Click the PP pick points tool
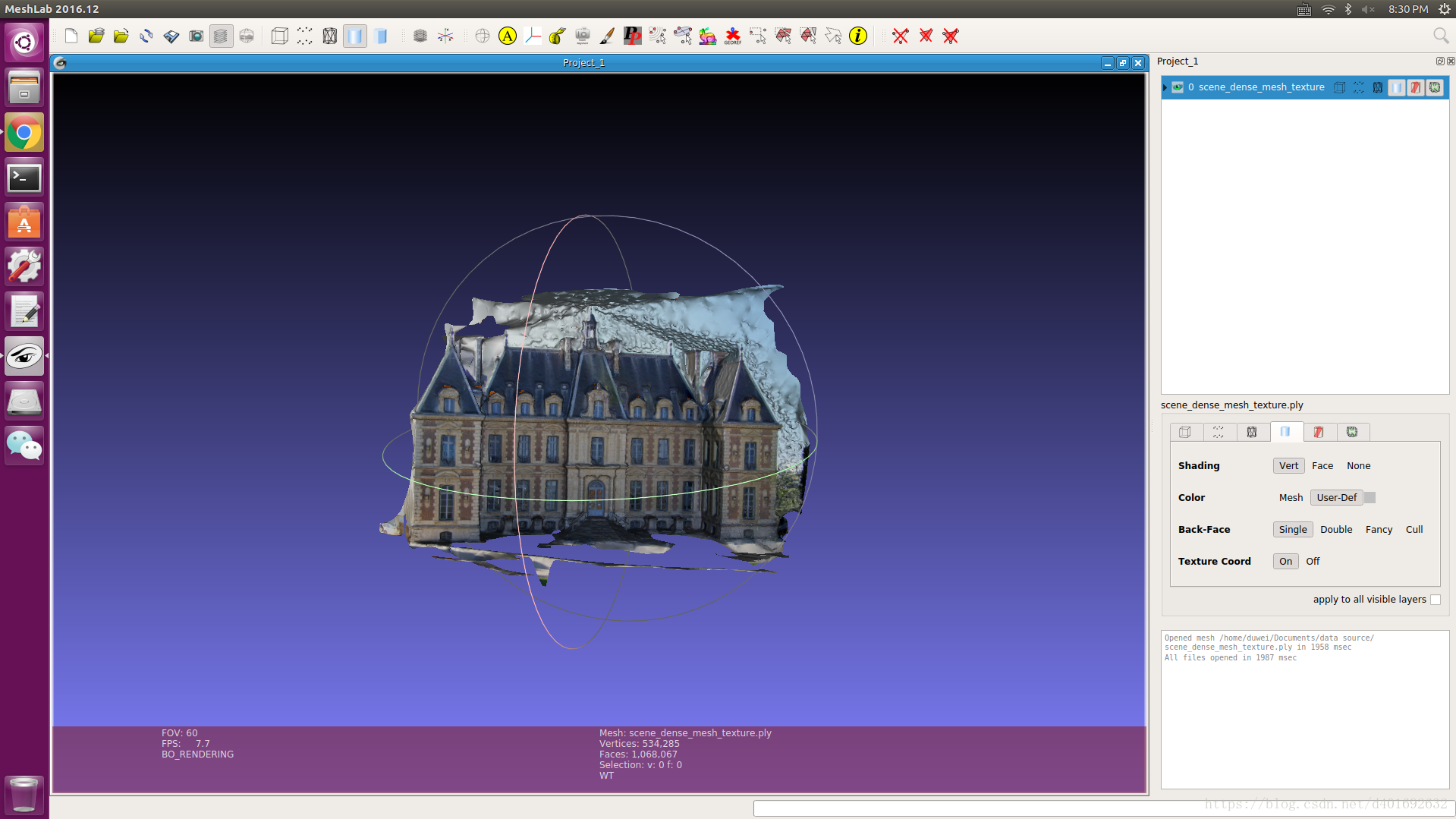The width and height of the screenshot is (1456, 819). (633, 36)
